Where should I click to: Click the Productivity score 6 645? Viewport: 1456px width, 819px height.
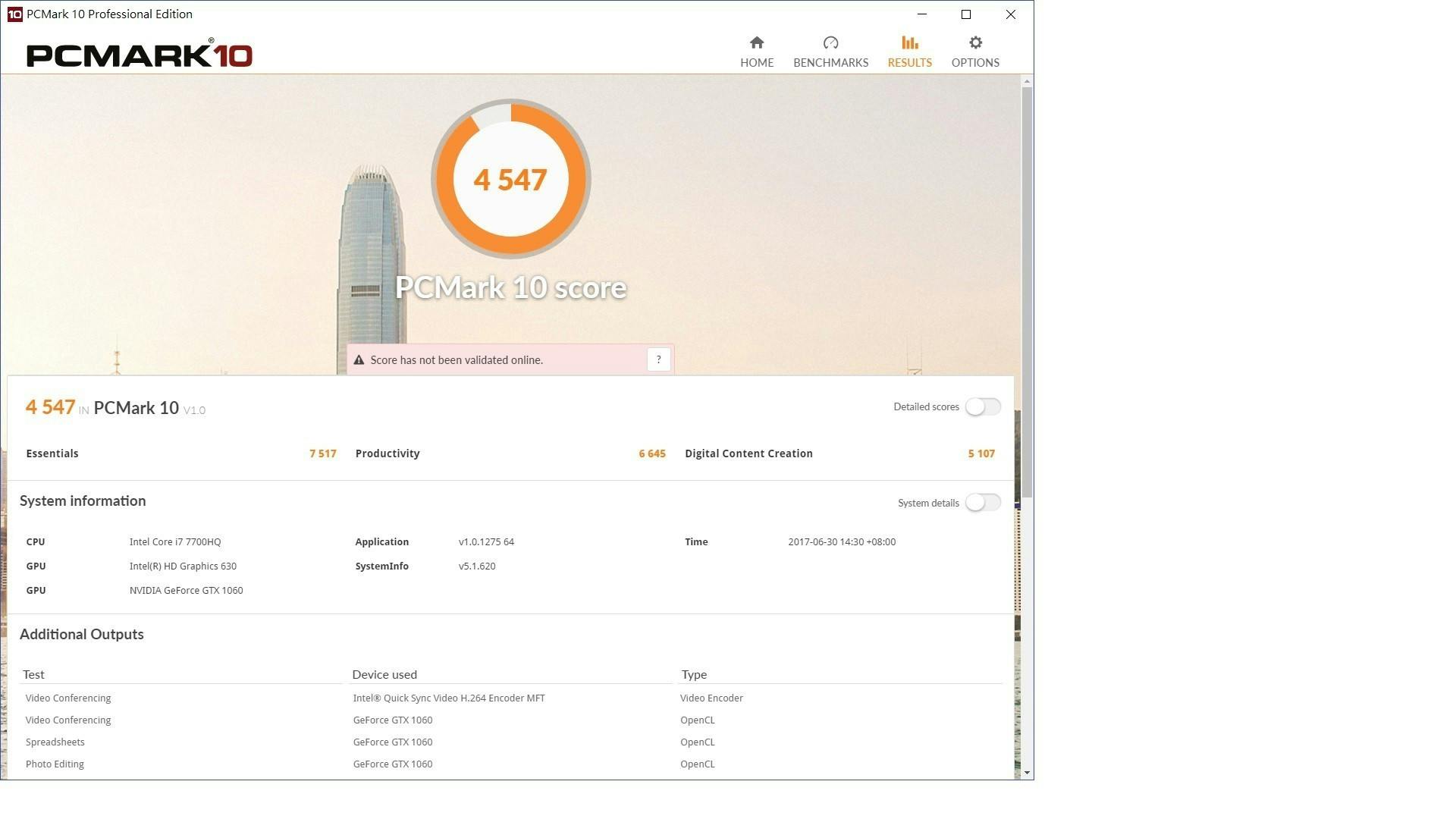pos(651,453)
